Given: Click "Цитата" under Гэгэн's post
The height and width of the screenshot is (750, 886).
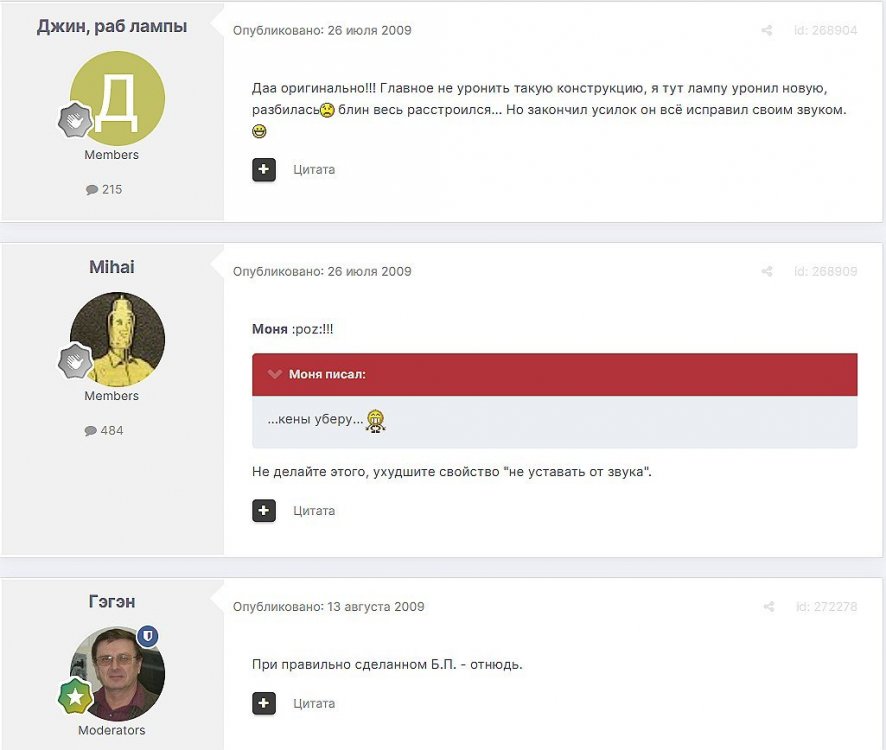Looking at the screenshot, I should pos(314,704).
